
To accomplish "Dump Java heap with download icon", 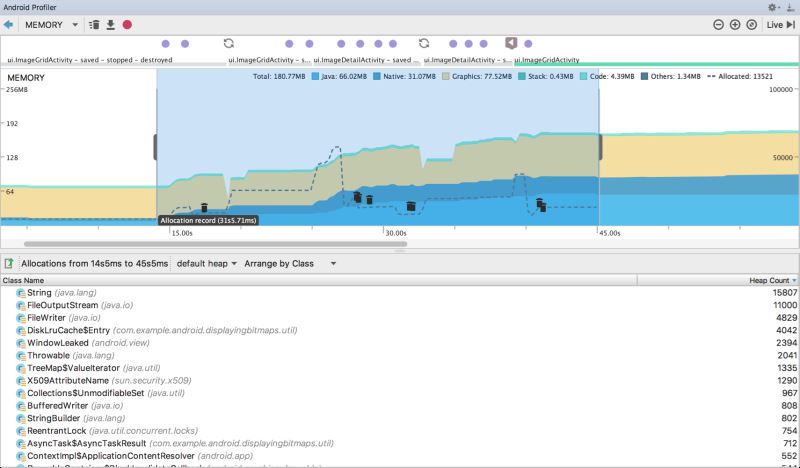I will (110, 24).
